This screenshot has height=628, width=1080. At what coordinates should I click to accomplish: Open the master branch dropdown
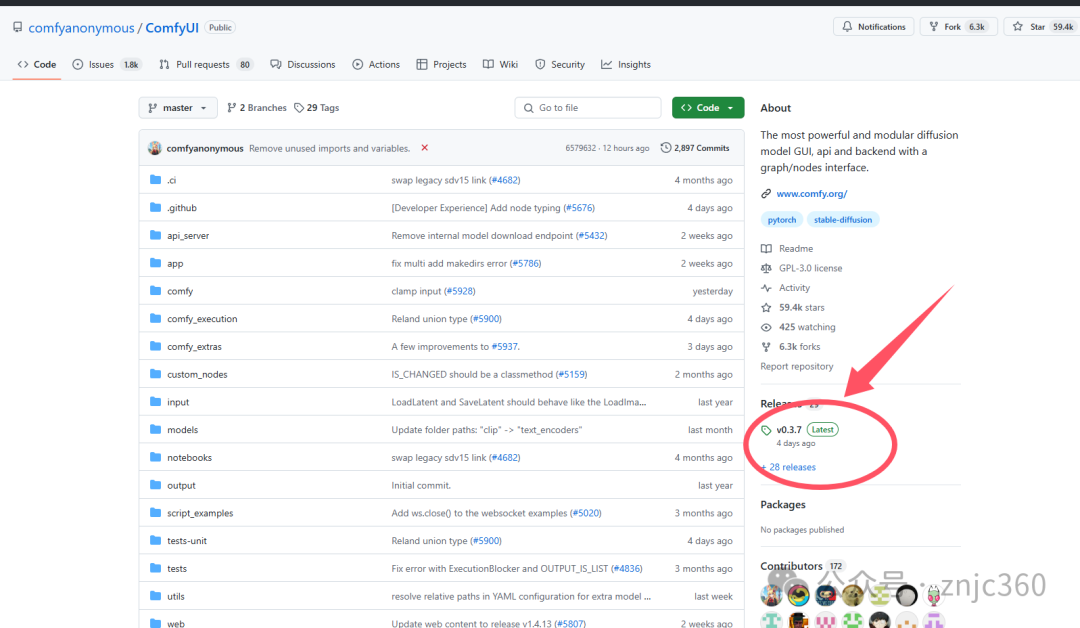pyautogui.click(x=178, y=107)
